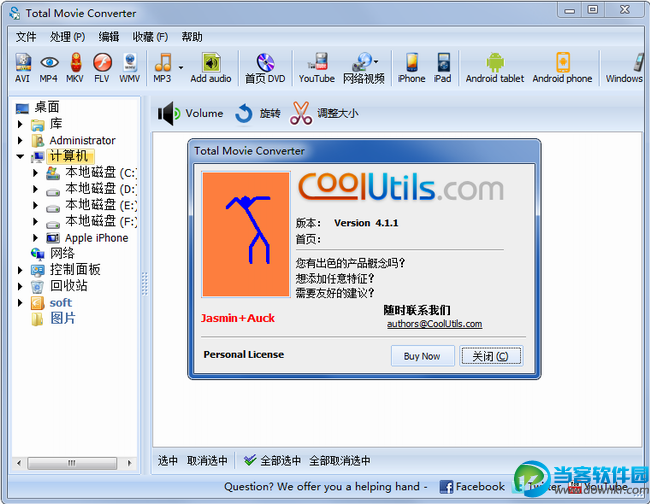The height and width of the screenshot is (504, 650).
Task: Open the 处理 (P) menu
Action: (x=67, y=37)
